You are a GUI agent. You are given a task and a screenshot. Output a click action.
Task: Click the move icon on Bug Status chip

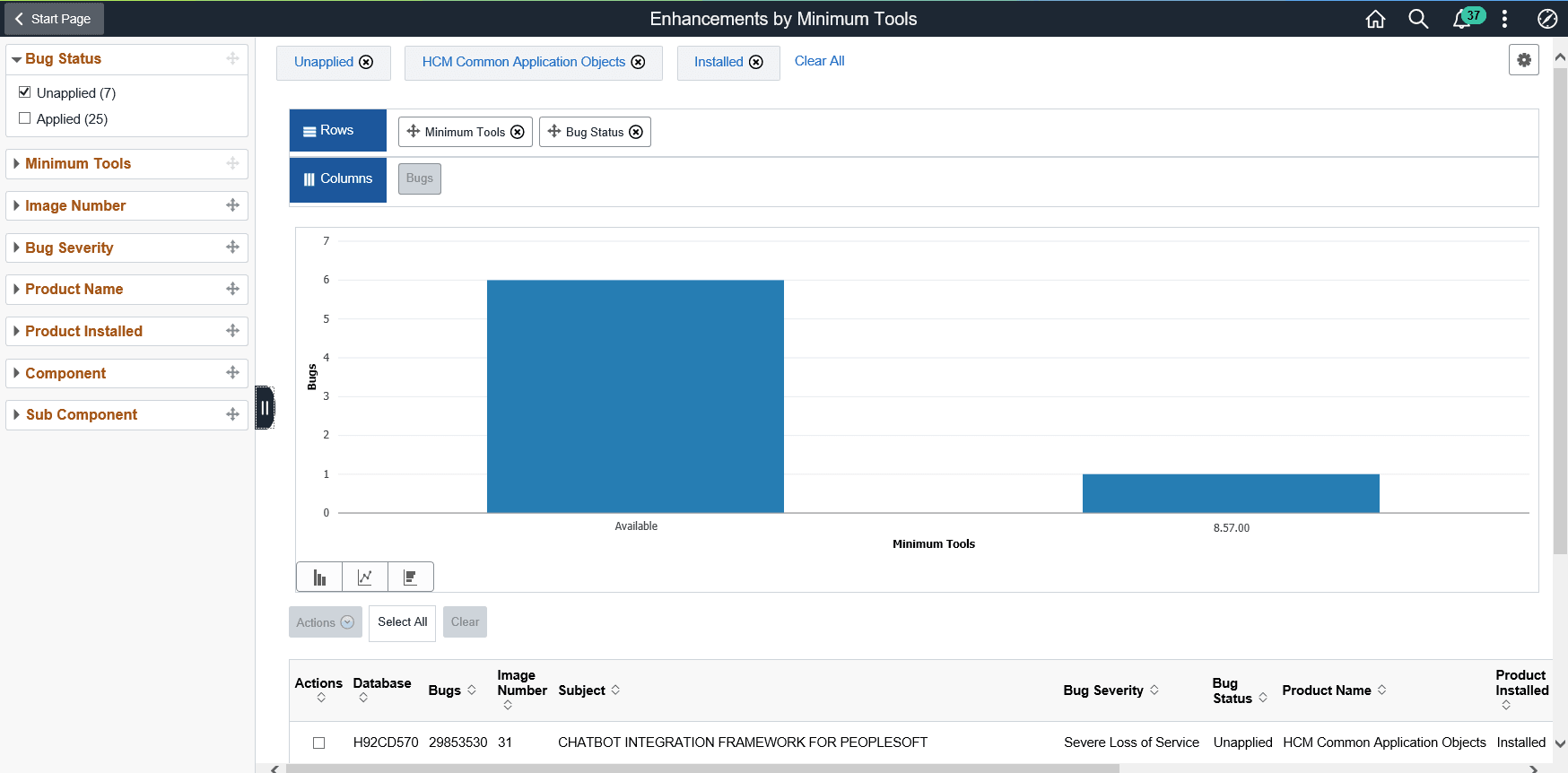coord(554,131)
